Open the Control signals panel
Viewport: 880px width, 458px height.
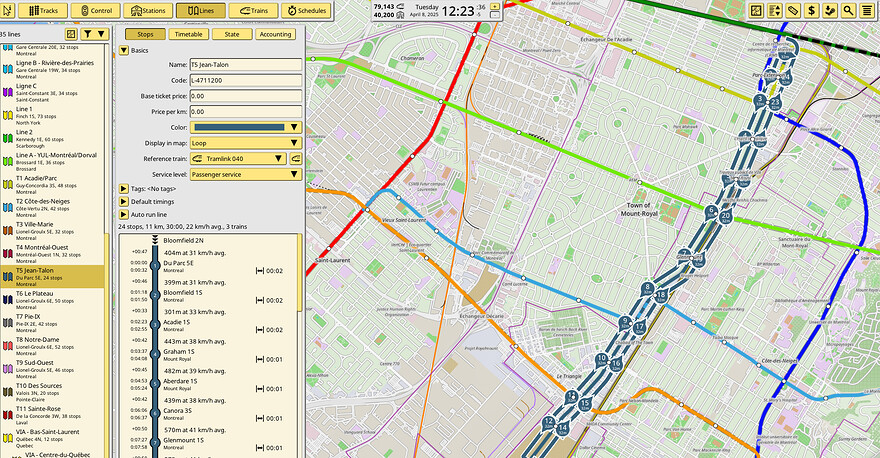95,10
